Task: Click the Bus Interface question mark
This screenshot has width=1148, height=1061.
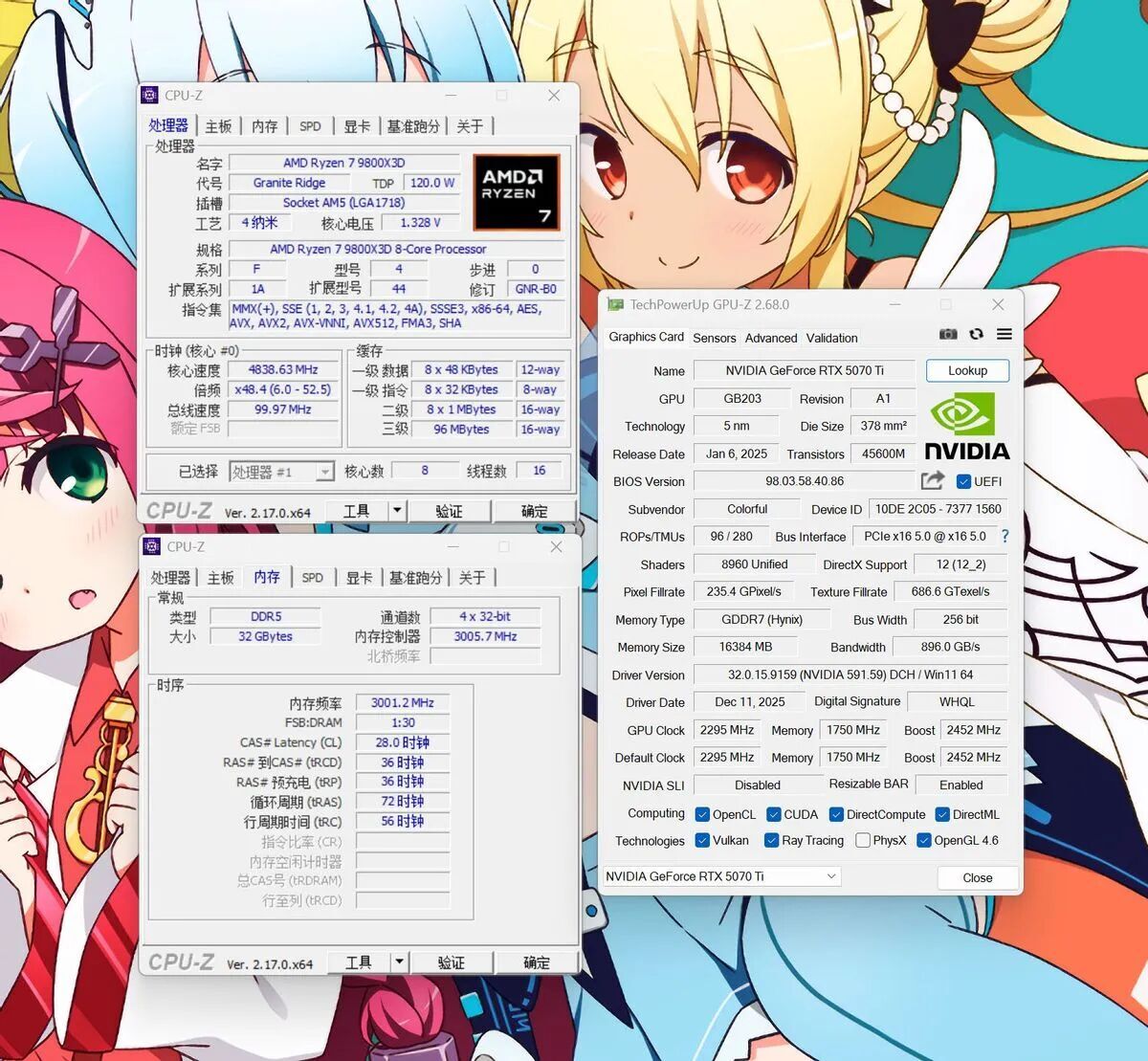Action: click(x=1004, y=537)
